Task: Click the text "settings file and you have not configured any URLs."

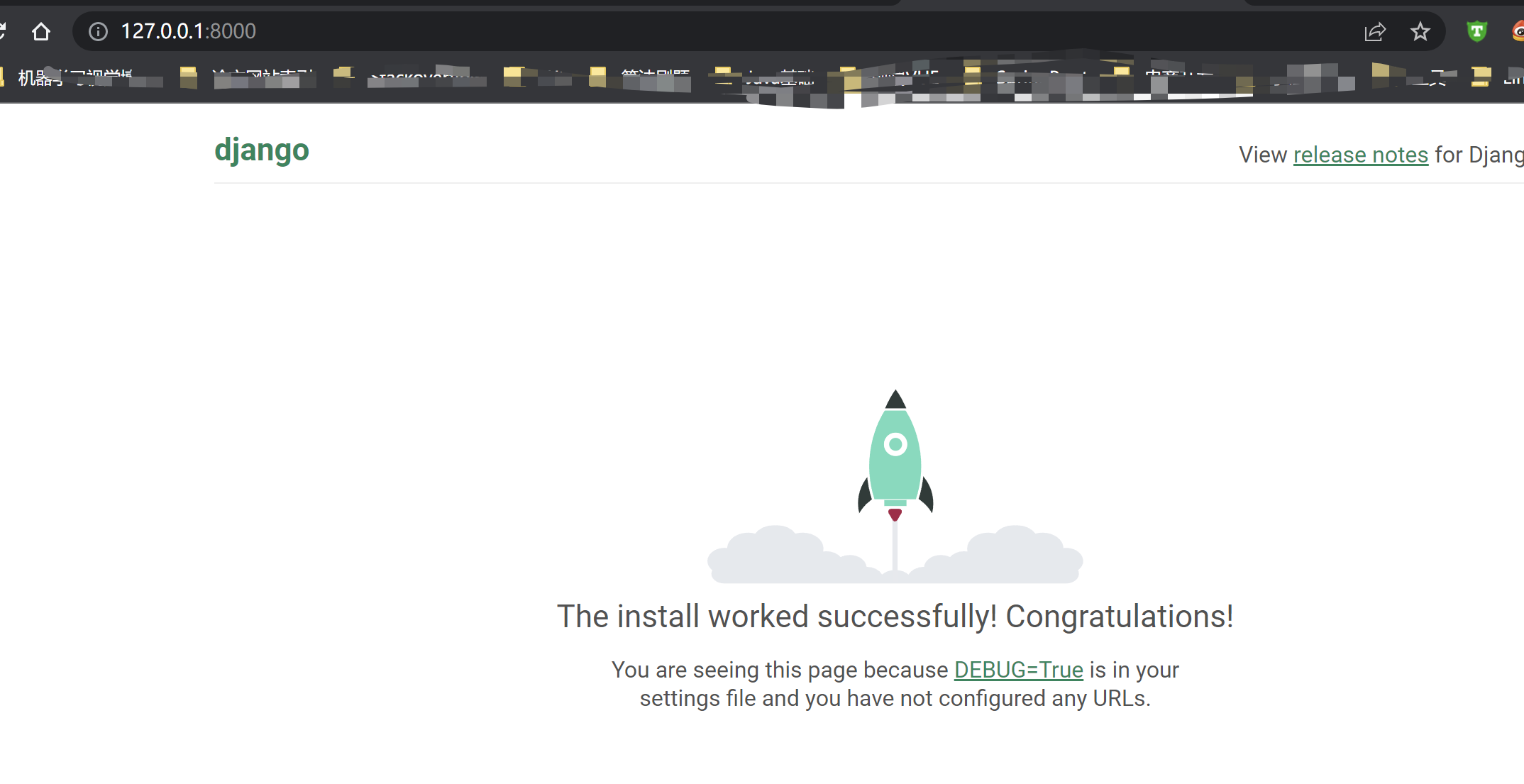Action: click(x=895, y=698)
